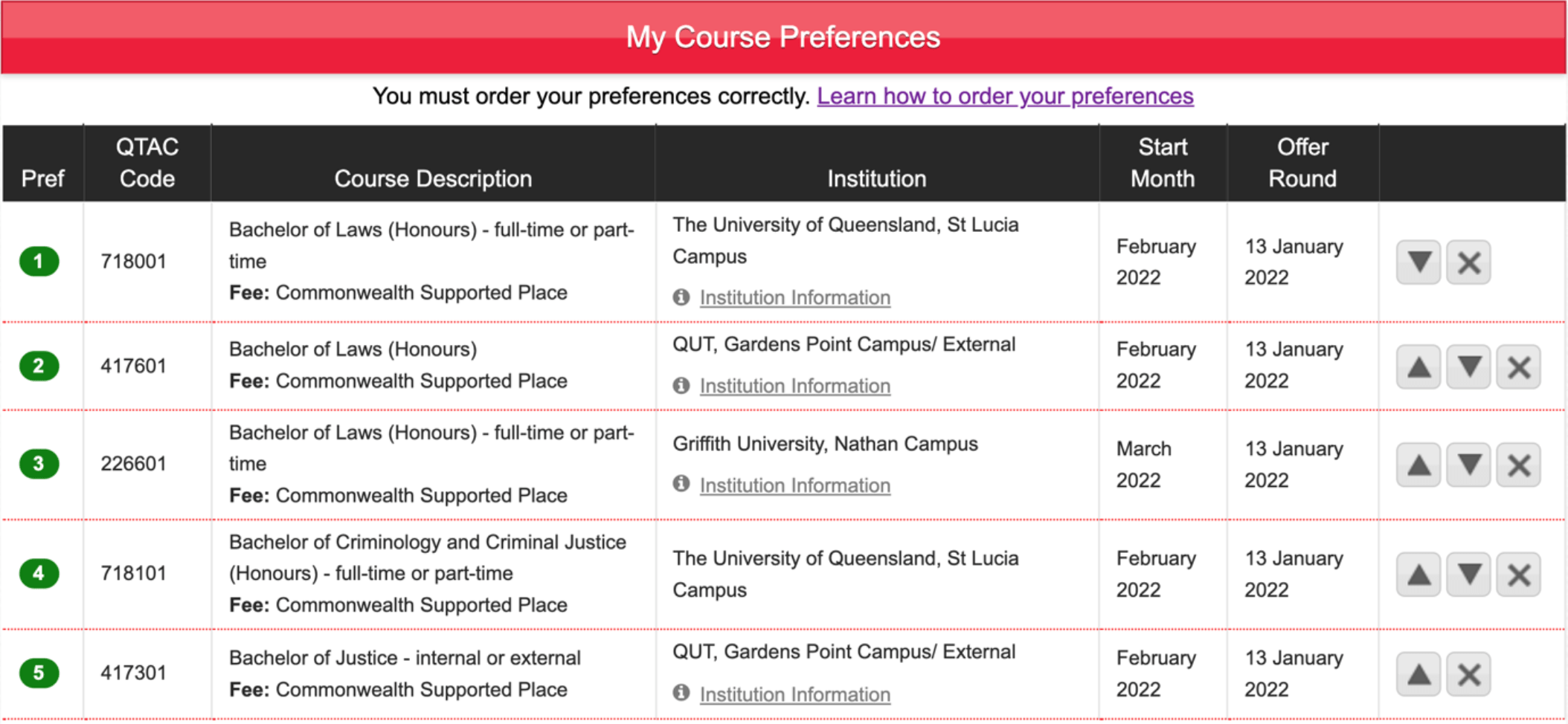1568x724 pixels.
Task: Move preference 5 (417301) up
Action: (x=1418, y=674)
